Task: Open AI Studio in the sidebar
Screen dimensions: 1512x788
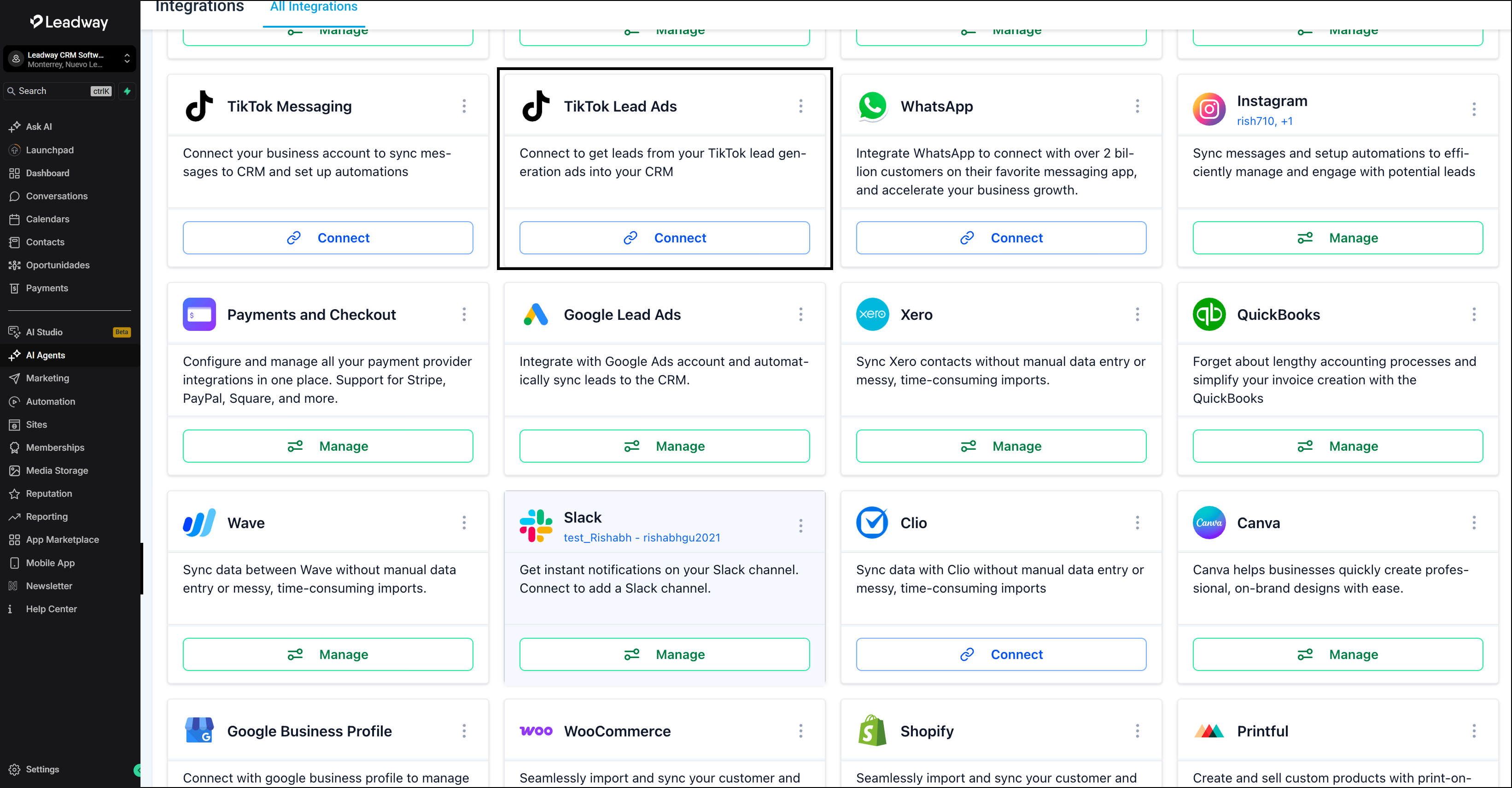Action: coord(70,332)
